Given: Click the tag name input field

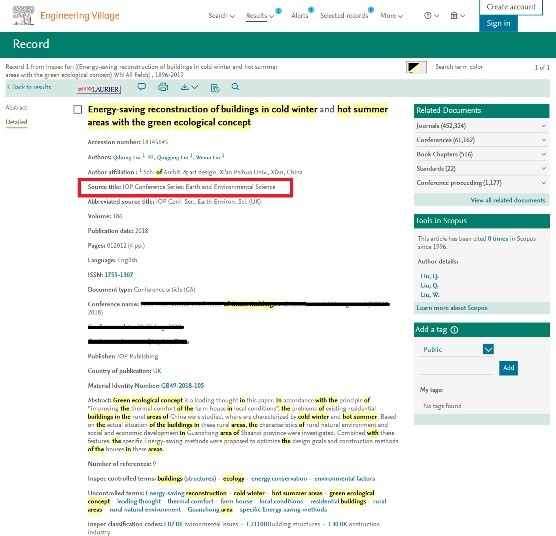Looking at the screenshot, I should tap(456, 368).
